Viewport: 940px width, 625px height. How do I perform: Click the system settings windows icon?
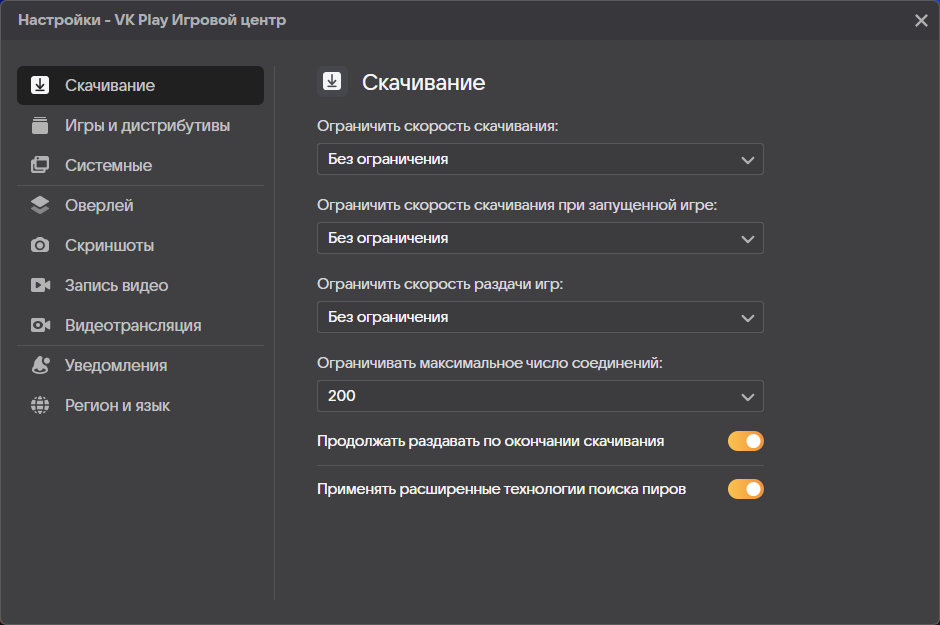point(40,166)
